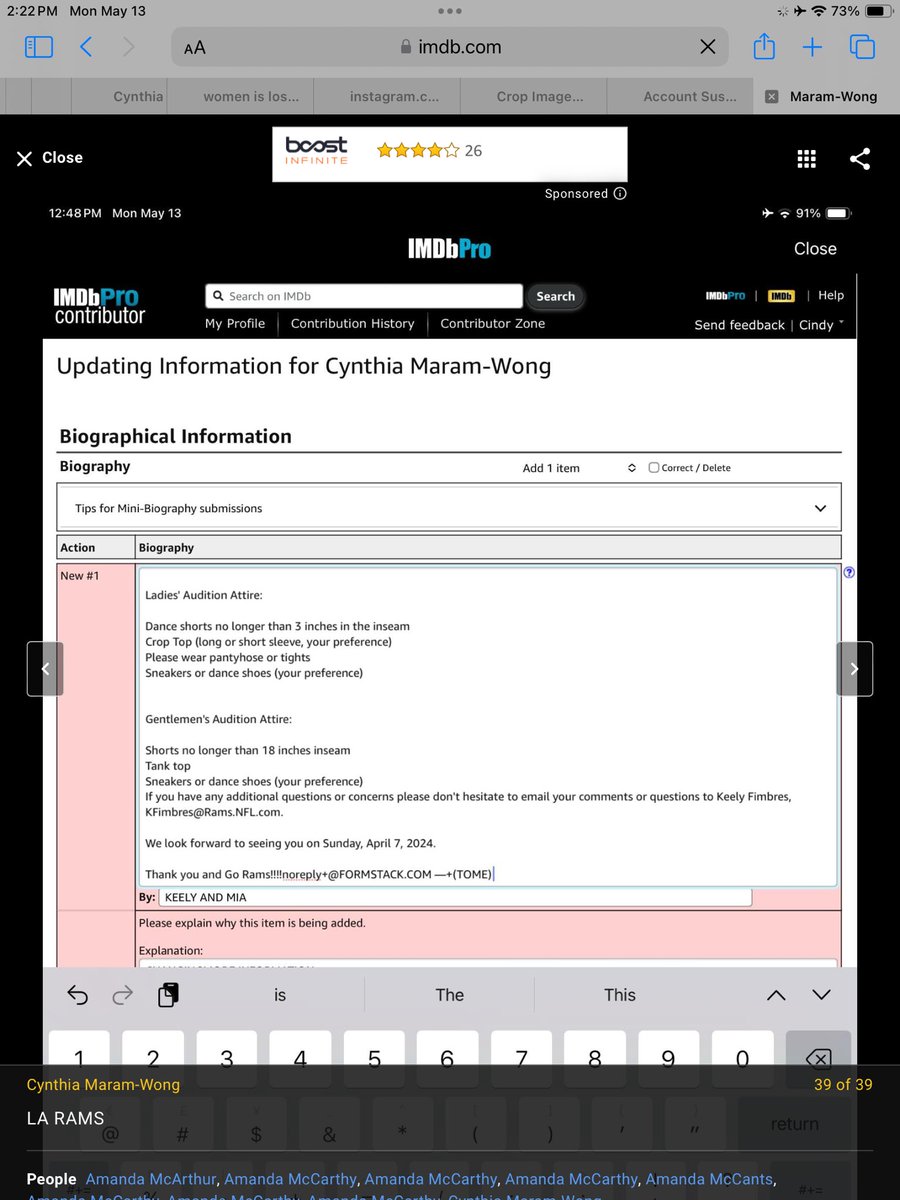Click the Cynthia Maram-Wong caption title
Viewport: 900px width, 1200px height.
click(x=103, y=1084)
